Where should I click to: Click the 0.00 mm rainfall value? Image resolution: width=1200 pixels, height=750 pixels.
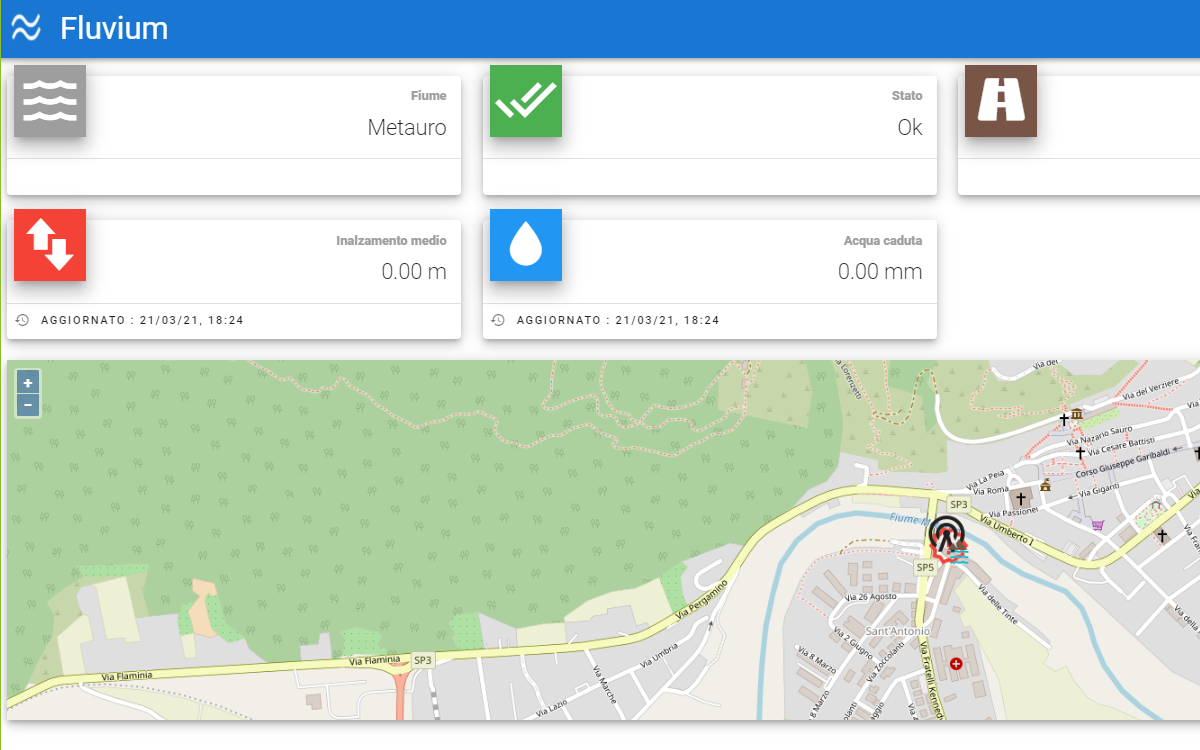(880, 272)
